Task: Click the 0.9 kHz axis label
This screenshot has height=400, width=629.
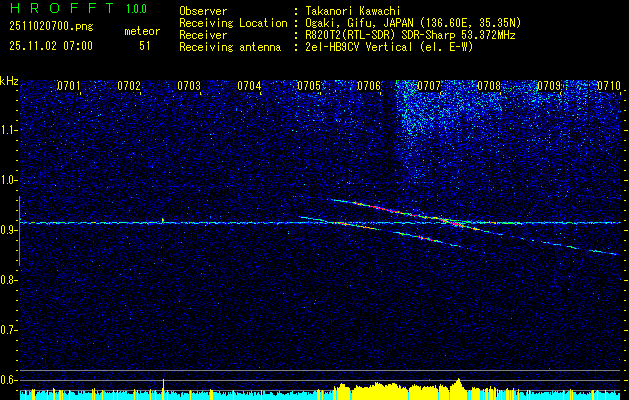Action: click(x=8, y=230)
